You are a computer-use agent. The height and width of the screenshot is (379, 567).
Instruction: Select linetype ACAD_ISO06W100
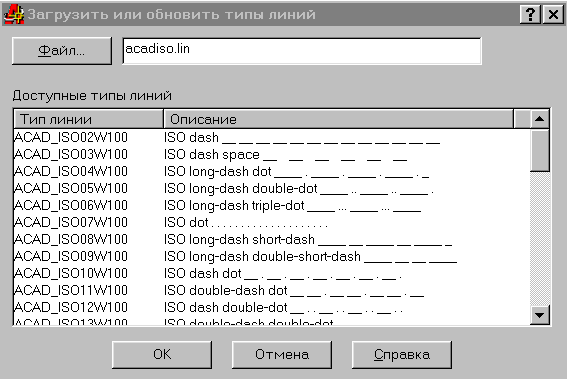click(x=71, y=205)
